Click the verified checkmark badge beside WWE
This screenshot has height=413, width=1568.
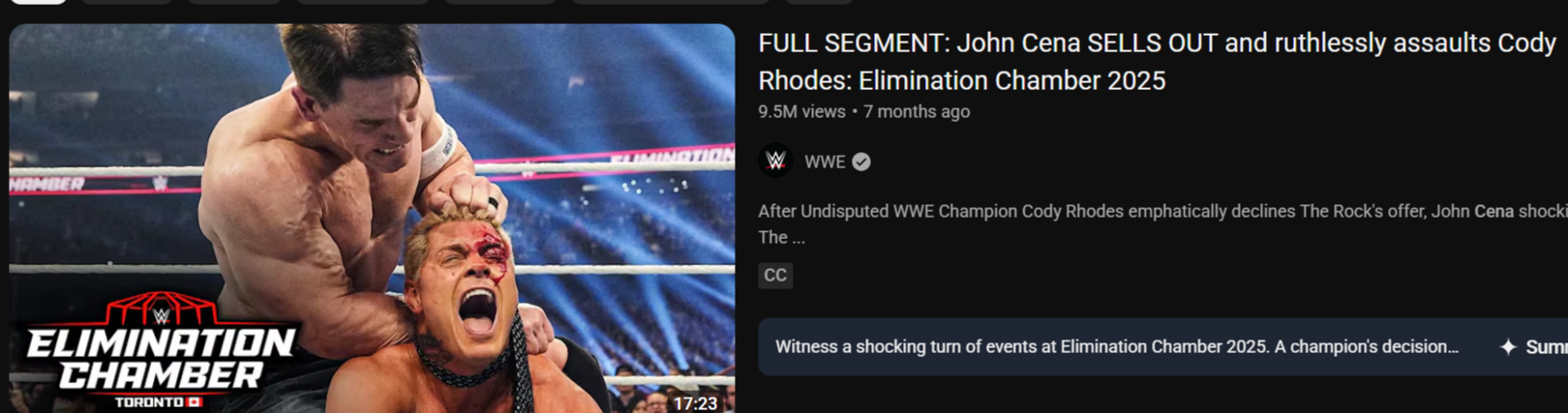click(x=861, y=162)
